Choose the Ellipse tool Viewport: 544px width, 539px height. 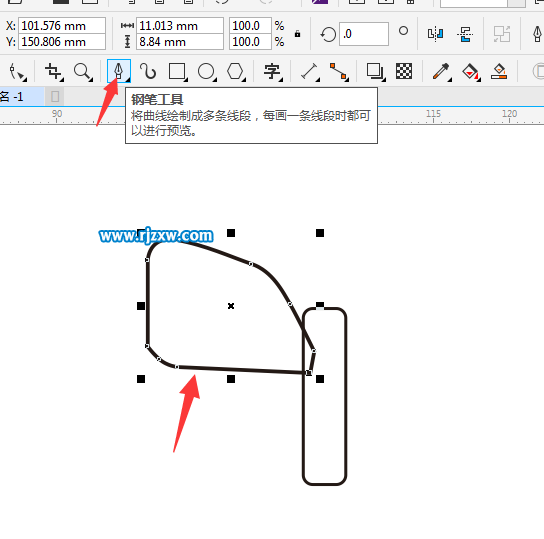[207, 72]
